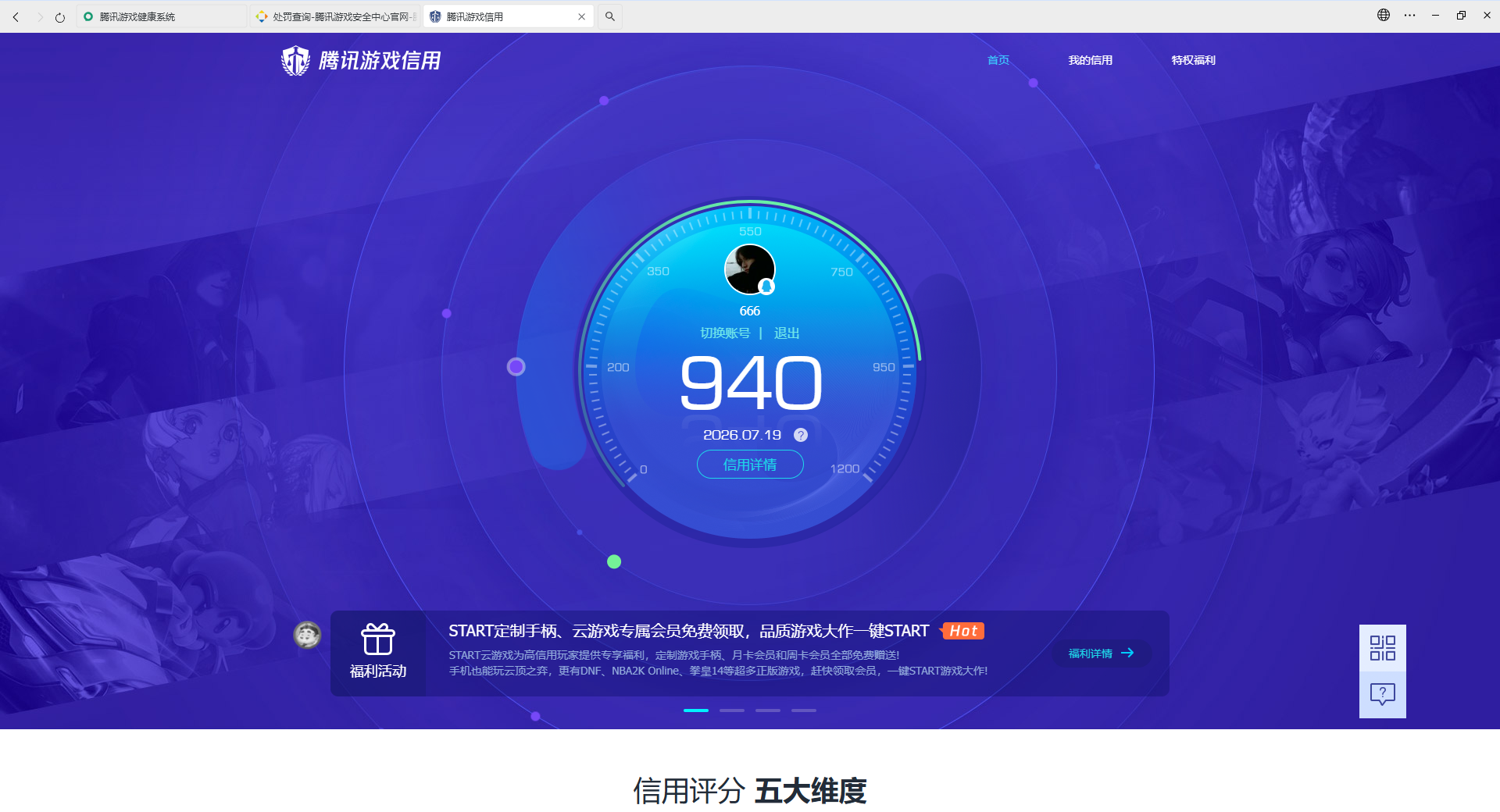Open 信用详情 button

pyautogui.click(x=750, y=465)
